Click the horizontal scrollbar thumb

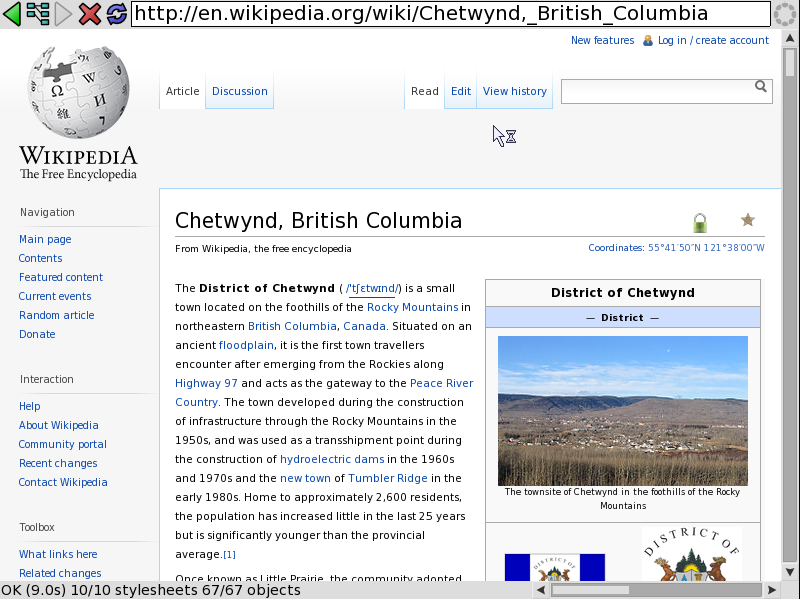(590, 590)
